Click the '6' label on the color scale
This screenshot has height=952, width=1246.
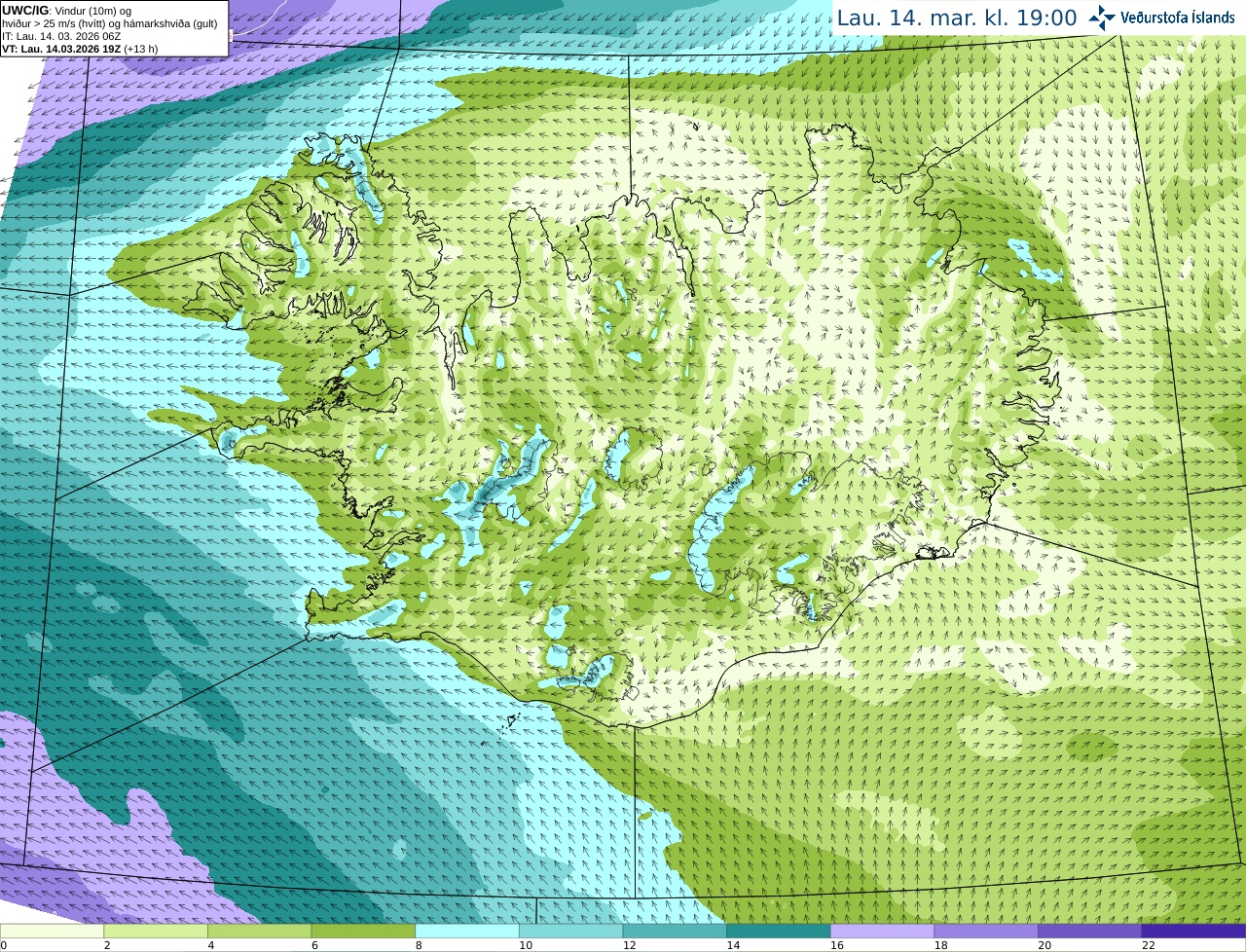pyautogui.click(x=314, y=945)
